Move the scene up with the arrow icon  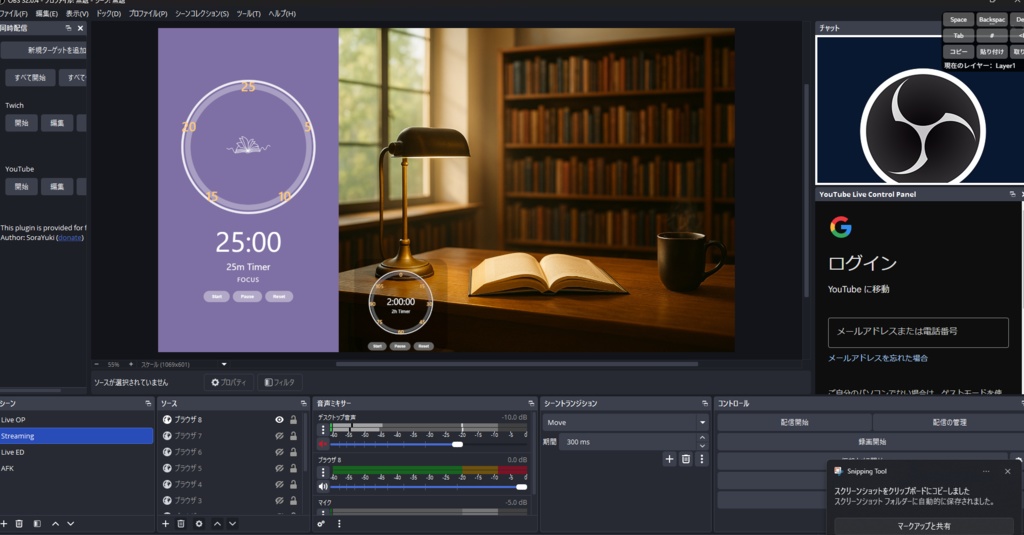(56, 524)
